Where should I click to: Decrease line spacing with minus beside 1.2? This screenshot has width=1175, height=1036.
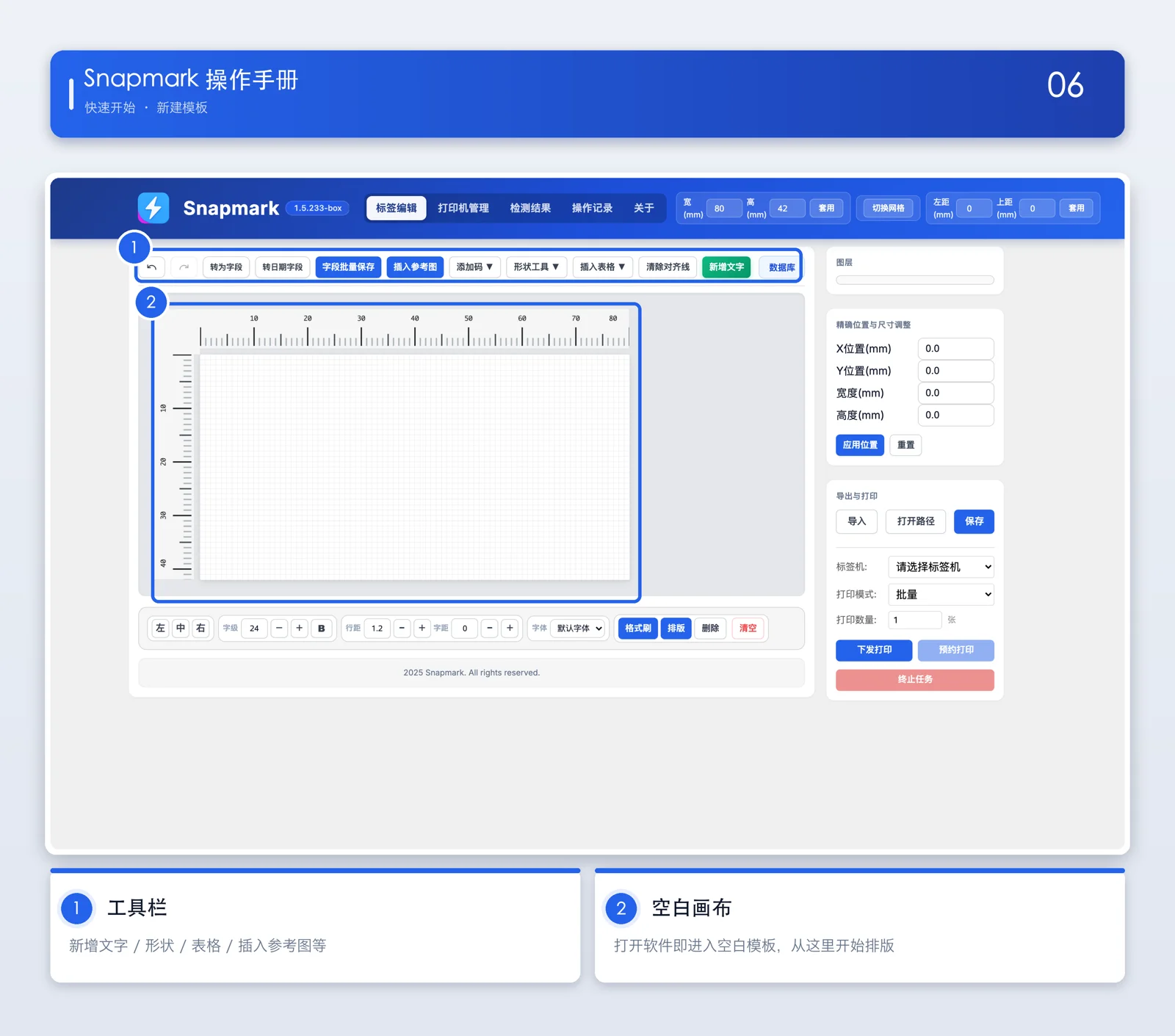[402, 629]
